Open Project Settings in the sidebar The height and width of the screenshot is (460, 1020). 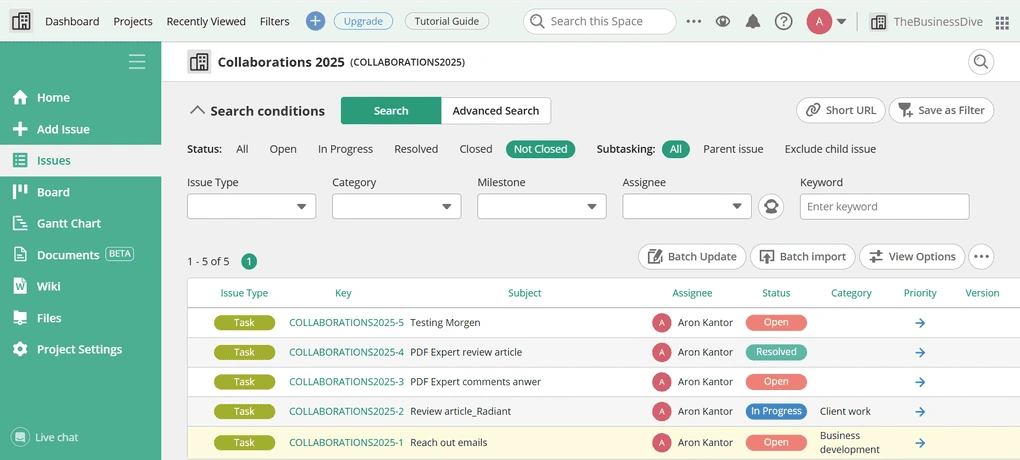(81, 349)
